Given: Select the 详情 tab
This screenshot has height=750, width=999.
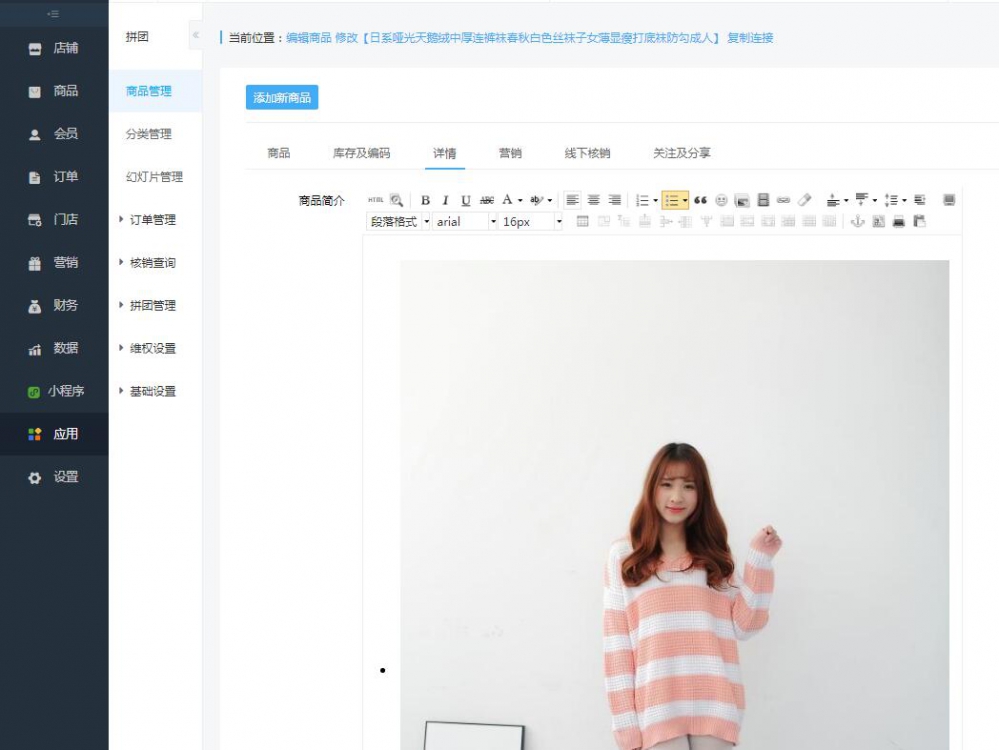Looking at the screenshot, I should click(x=445, y=153).
